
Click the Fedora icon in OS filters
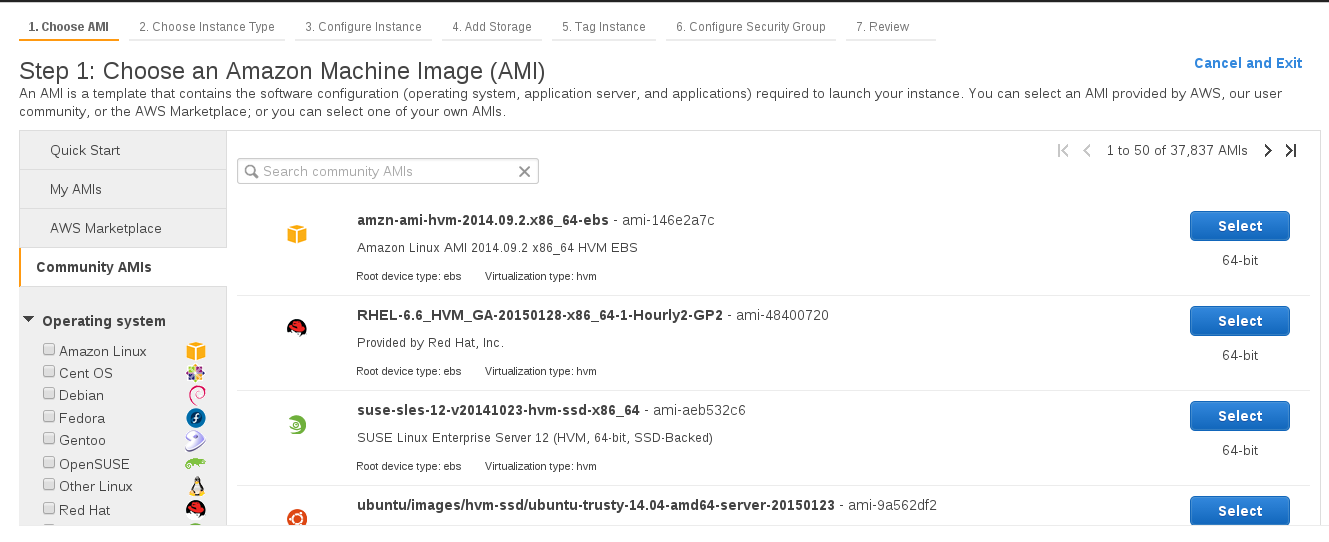tap(196, 418)
